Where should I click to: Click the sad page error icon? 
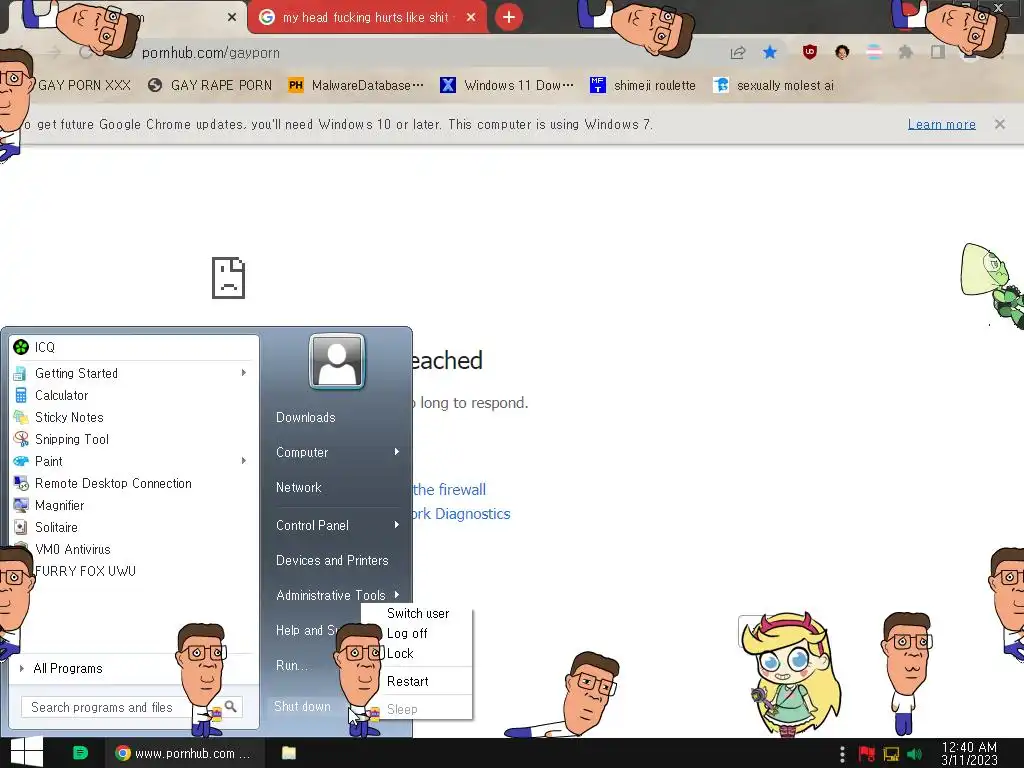point(229,278)
